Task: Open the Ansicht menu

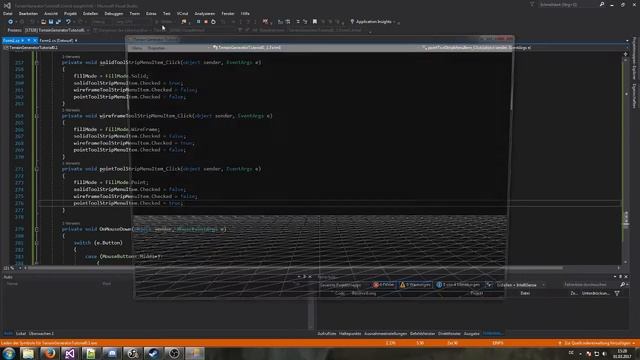Action: point(51,13)
